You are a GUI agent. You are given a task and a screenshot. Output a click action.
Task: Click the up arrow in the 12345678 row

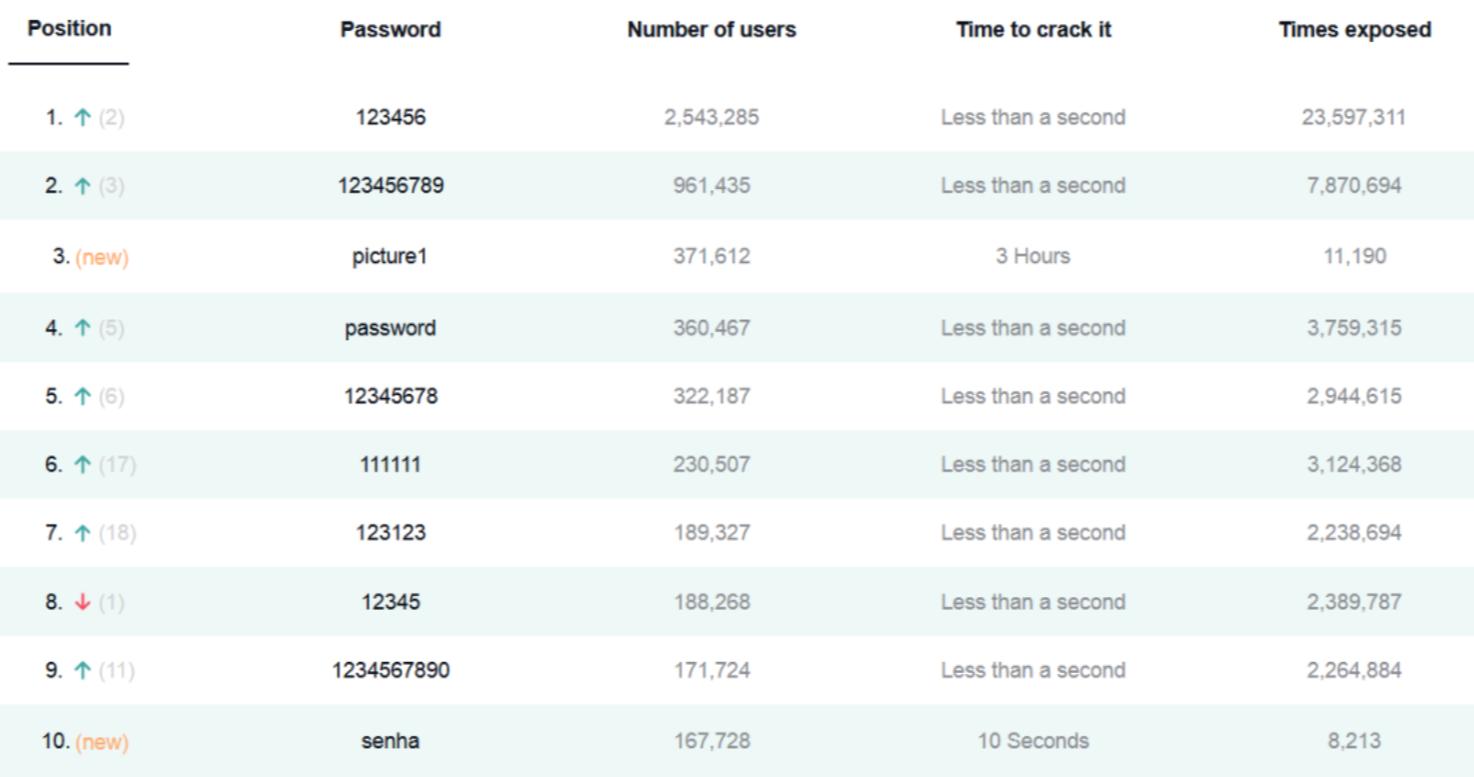(x=82, y=397)
